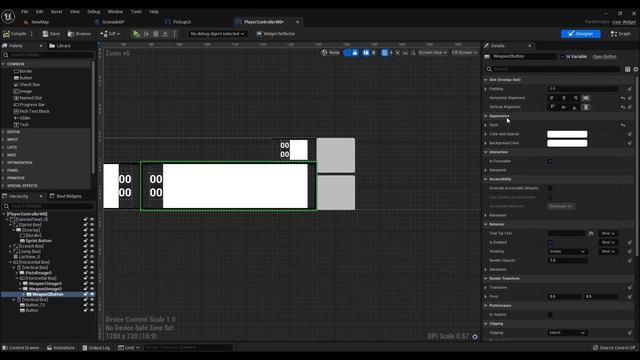This screenshot has height=360, width=640.
Task: Open the Content Drawer
Action: 21,348
